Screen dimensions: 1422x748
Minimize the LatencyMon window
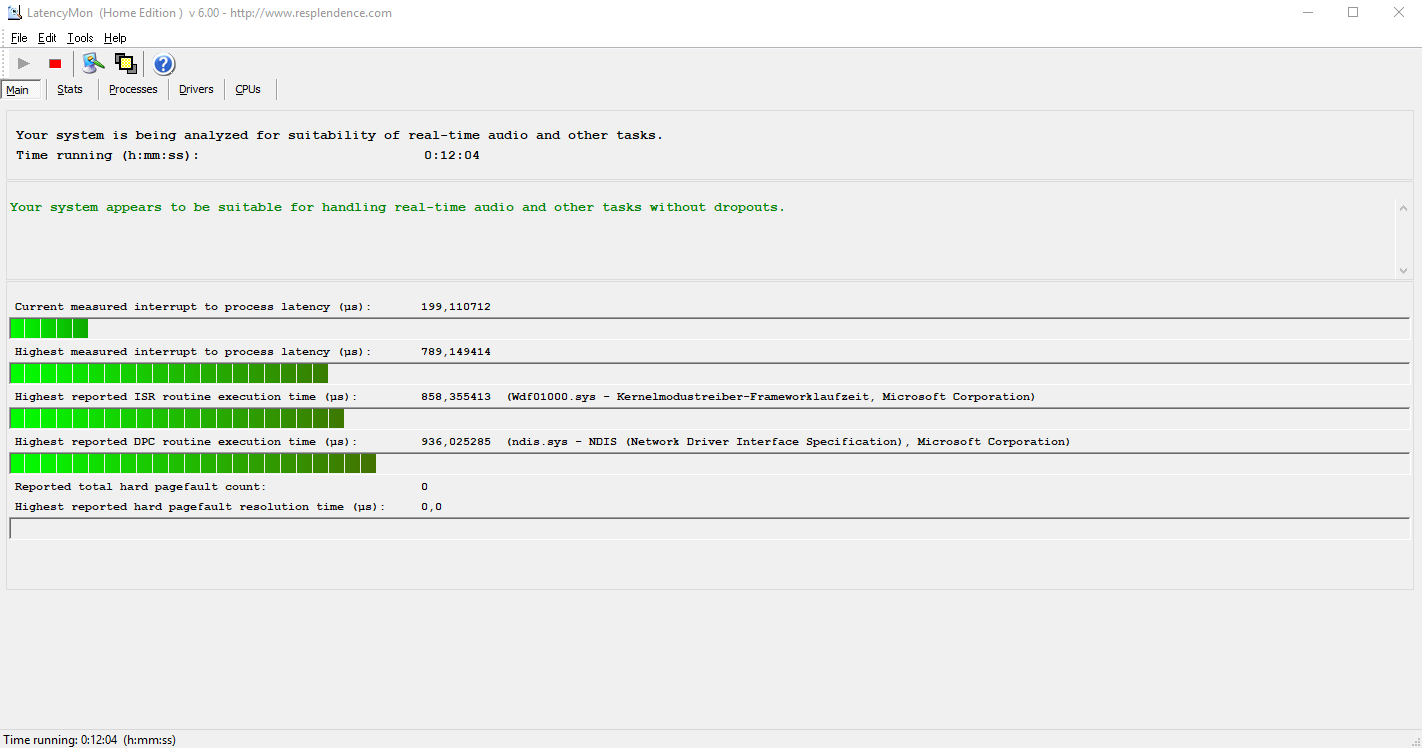click(x=1308, y=13)
